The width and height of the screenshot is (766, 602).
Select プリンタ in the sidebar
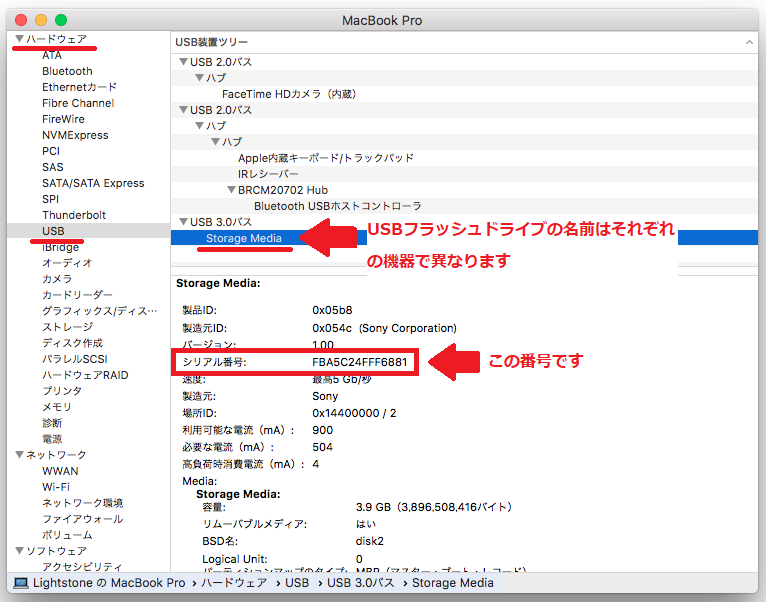[62, 391]
